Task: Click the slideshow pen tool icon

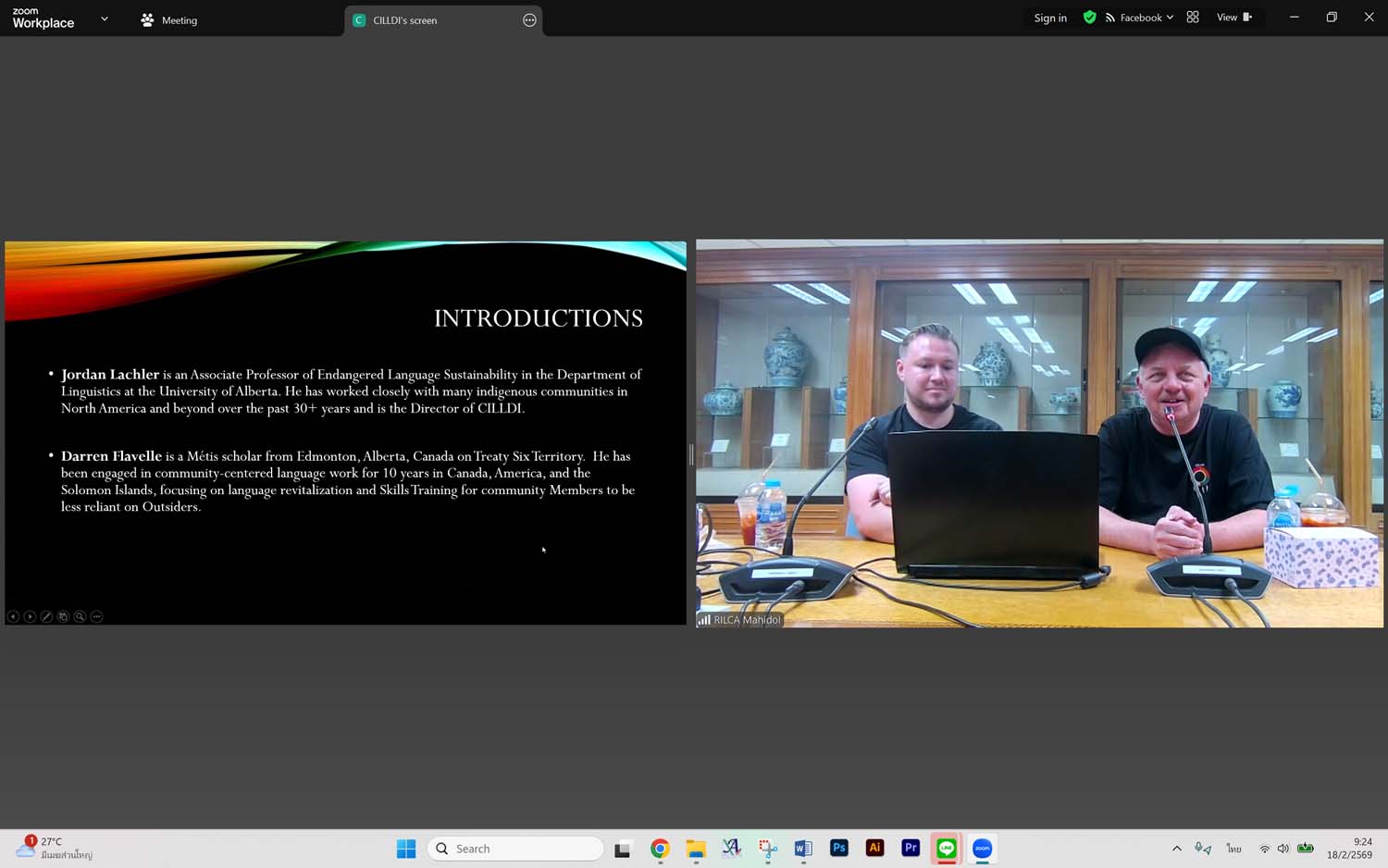Action: [x=46, y=616]
